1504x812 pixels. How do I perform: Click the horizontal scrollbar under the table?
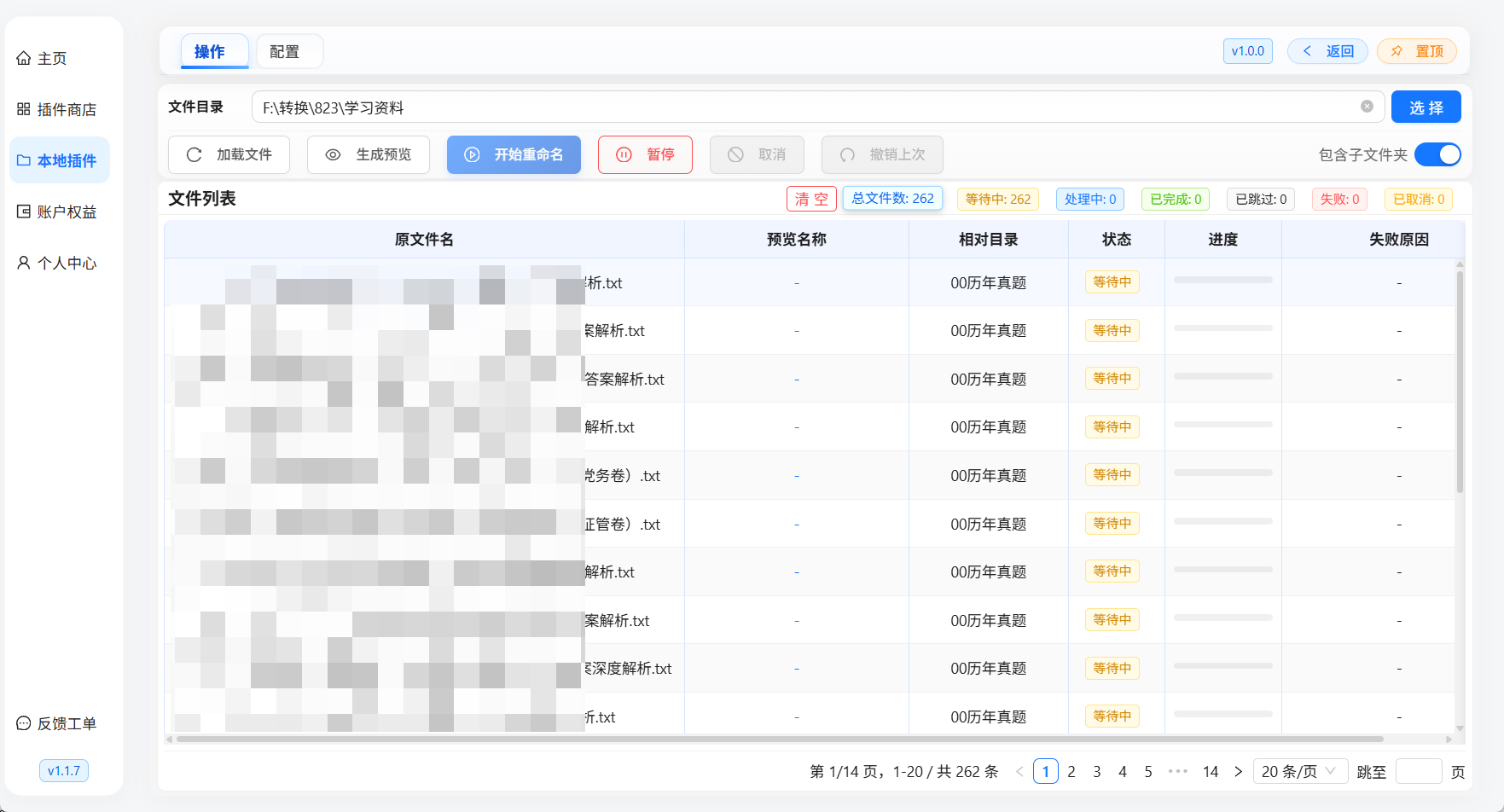pyautogui.click(x=779, y=739)
